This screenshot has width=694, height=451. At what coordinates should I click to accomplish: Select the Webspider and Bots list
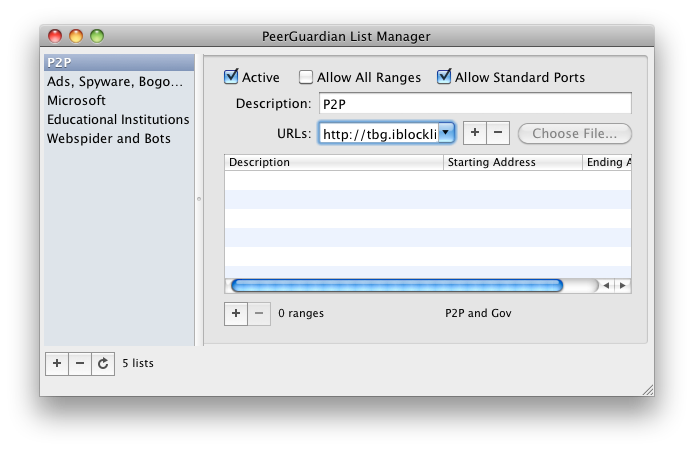(x=119, y=139)
